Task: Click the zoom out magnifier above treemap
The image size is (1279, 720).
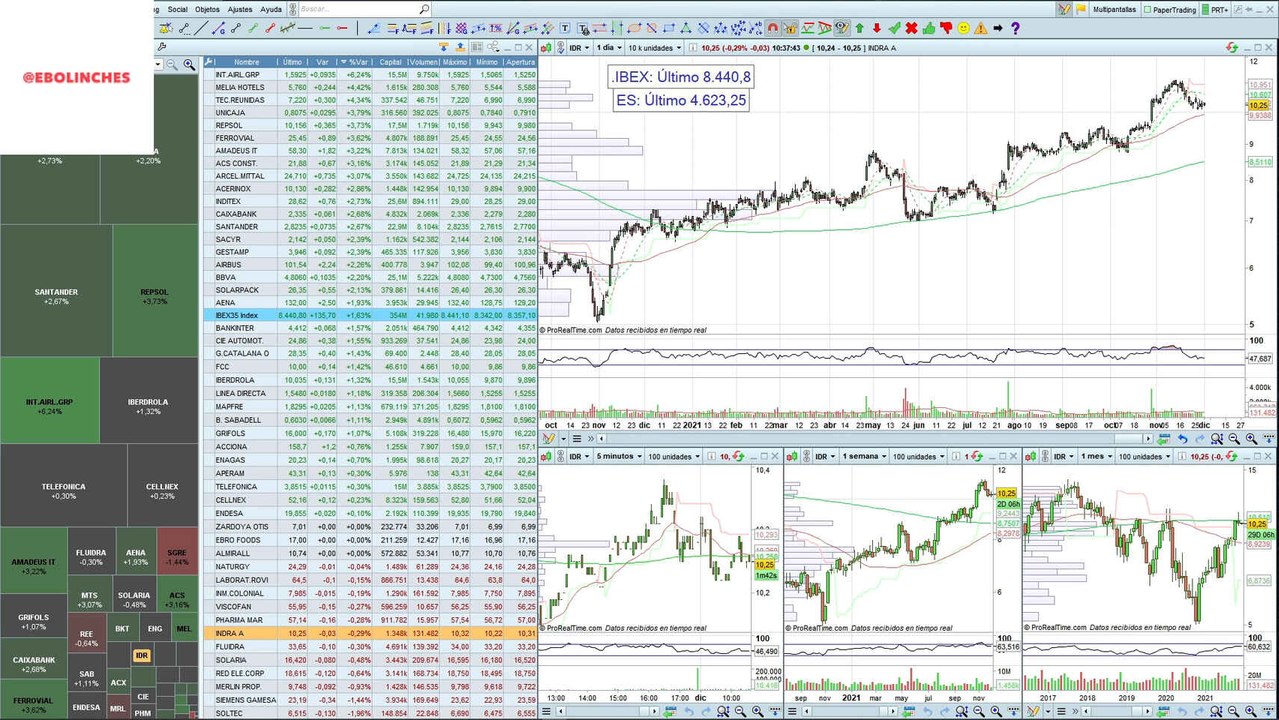Action: (x=171, y=64)
